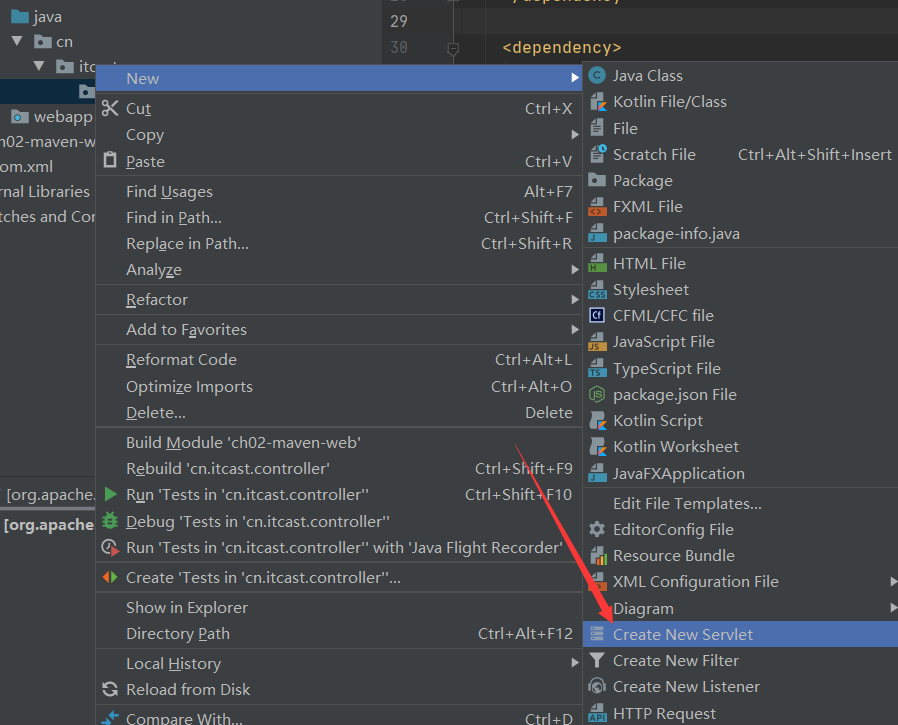The image size is (898, 725).
Task: Click the package-info.java icon
Action: coord(597,234)
